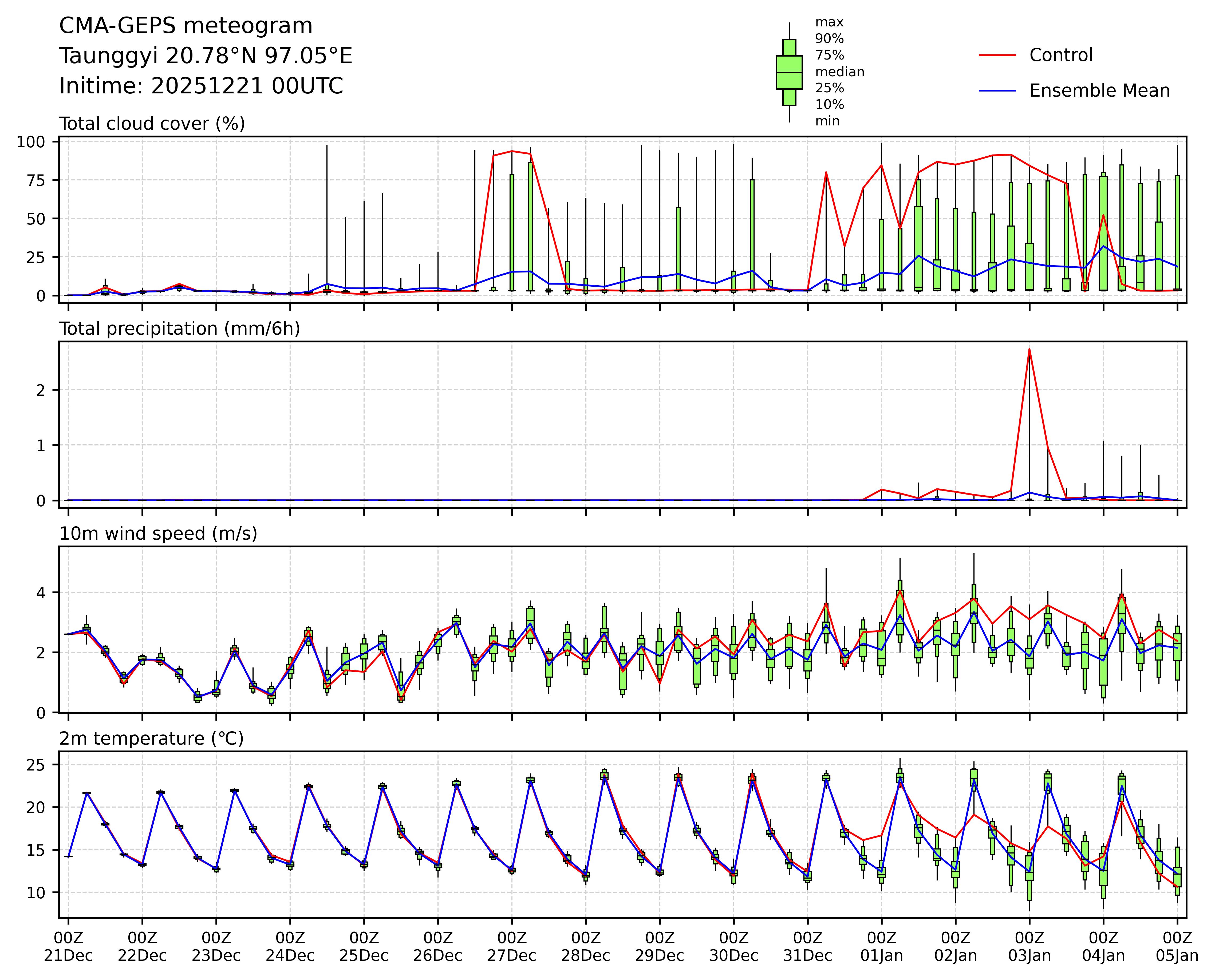Click the '10m wind speed (m/s)' panel title
Viewport: 1215px width, 980px height.
point(158,534)
